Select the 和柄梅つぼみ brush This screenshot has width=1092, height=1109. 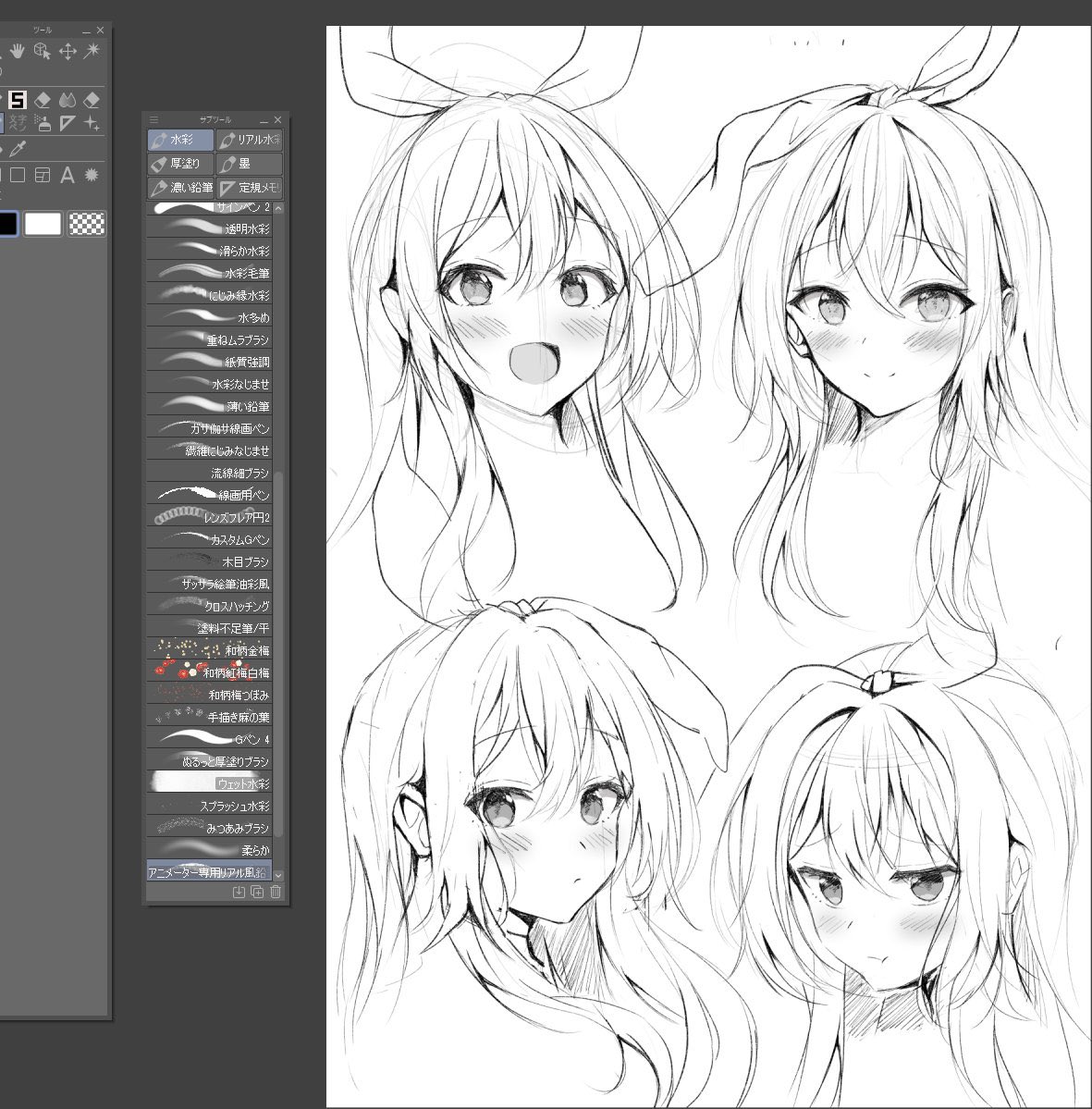pyautogui.click(x=209, y=695)
